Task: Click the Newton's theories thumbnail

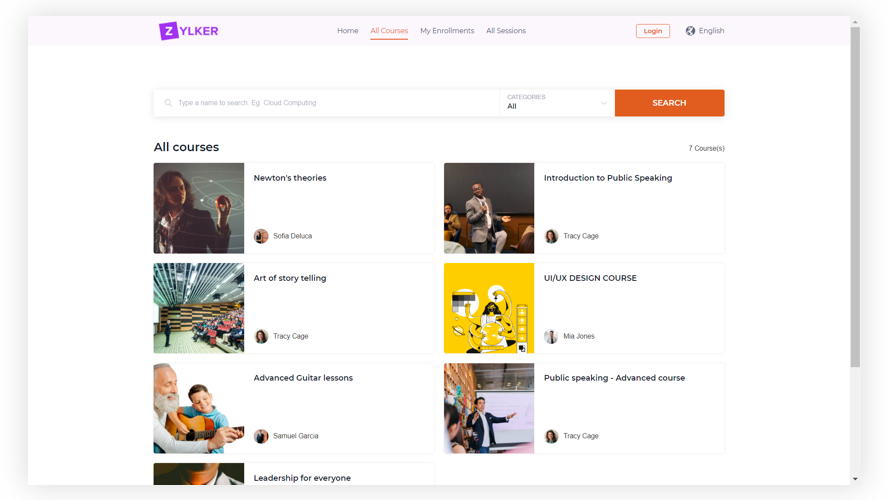Action: [199, 208]
